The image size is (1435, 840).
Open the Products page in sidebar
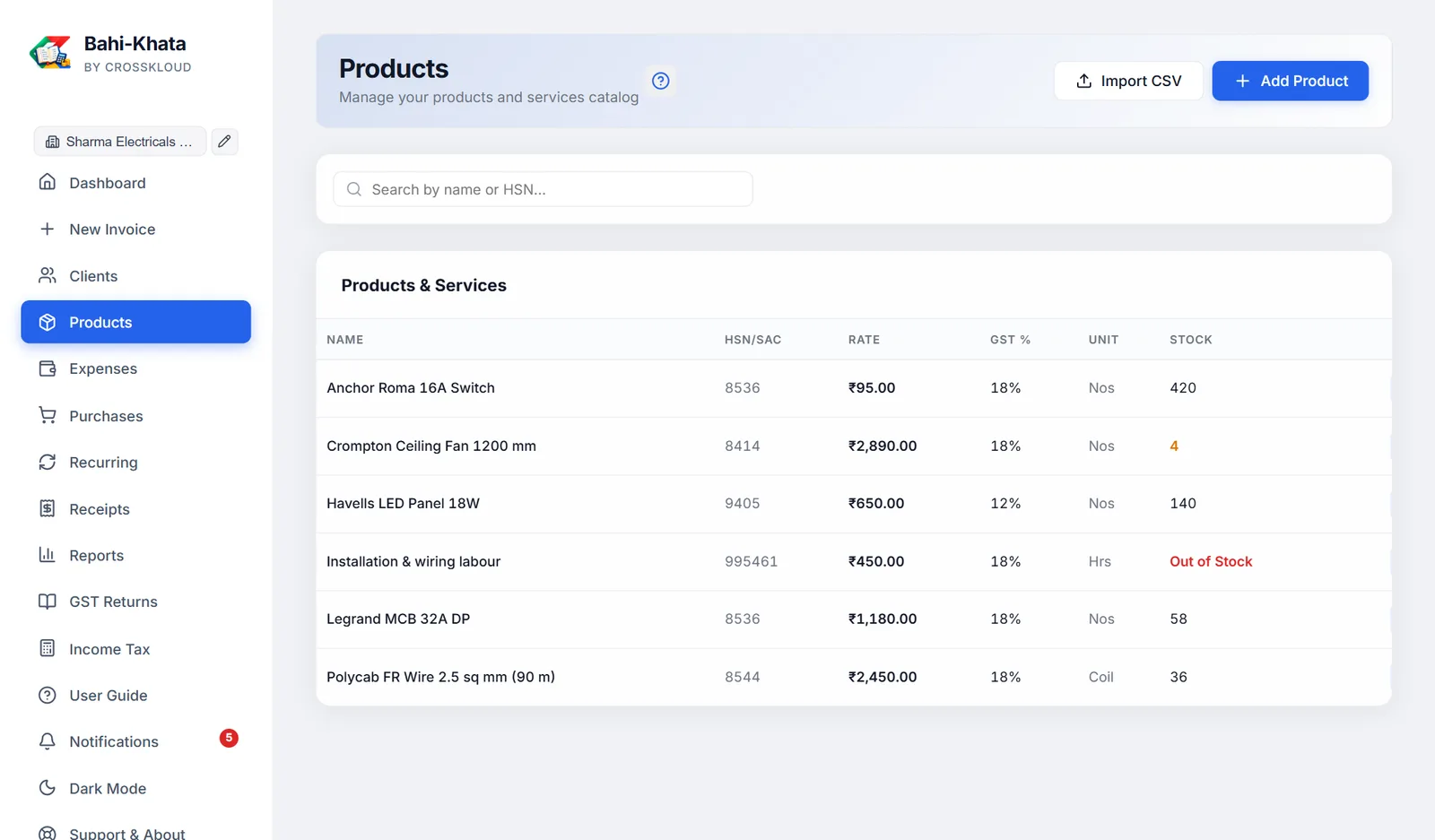[x=136, y=322]
